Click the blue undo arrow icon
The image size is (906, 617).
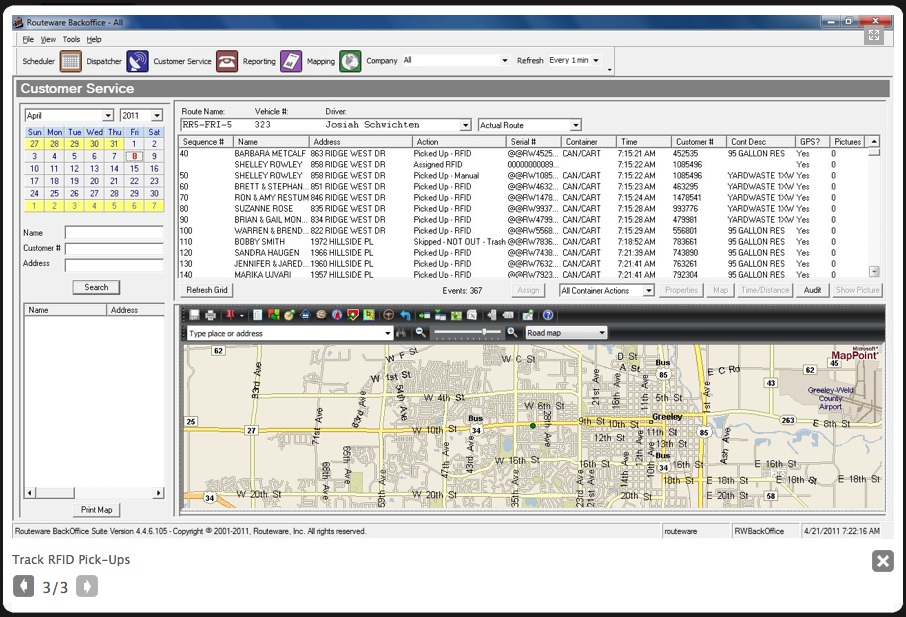tap(405, 315)
